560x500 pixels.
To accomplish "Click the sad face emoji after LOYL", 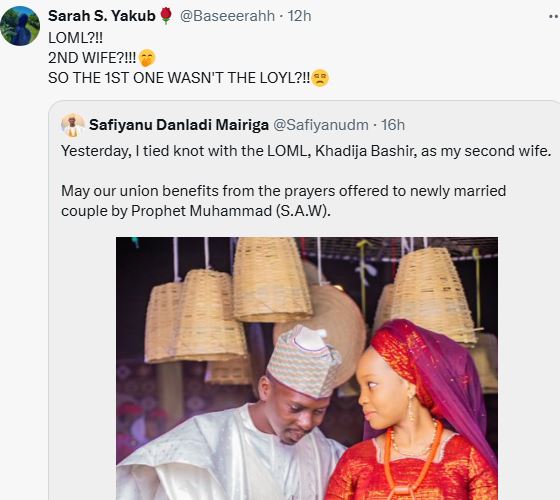I will [320, 78].
